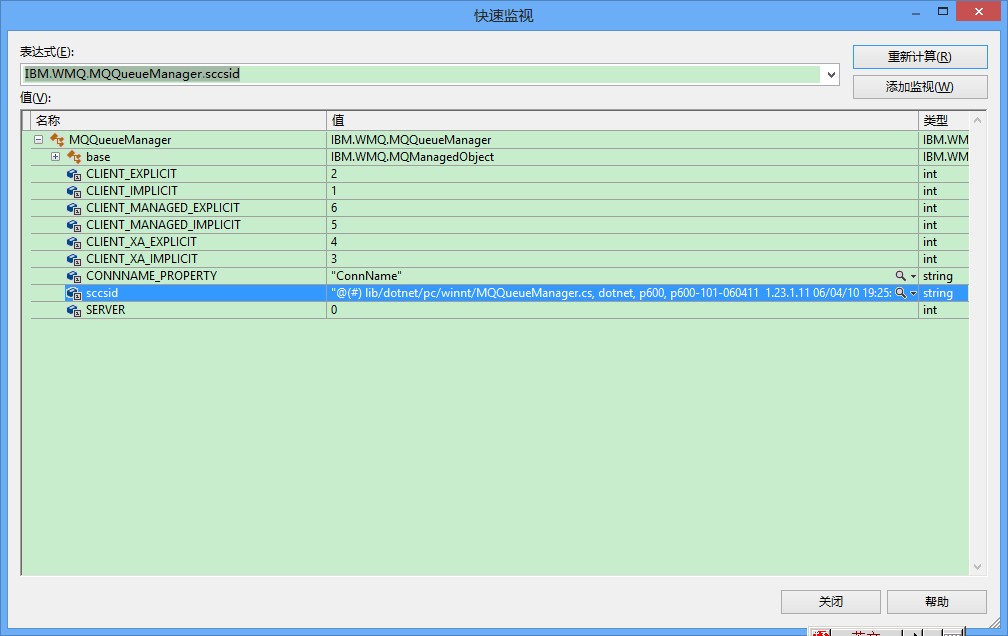Select the CLIENT_XA_IMPLICIT row
The image size is (1008, 636).
[500, 259]
